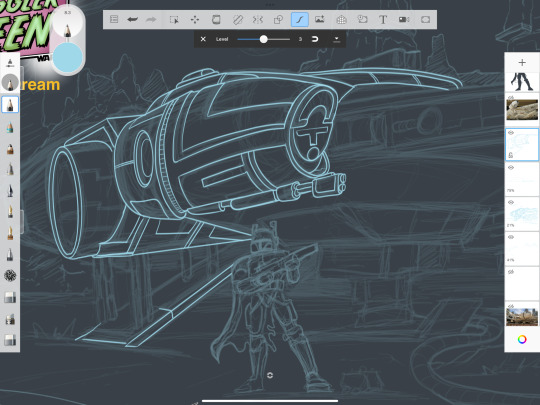Redo the undone stroke
This screenshot has height=405, width=540.
151,20
